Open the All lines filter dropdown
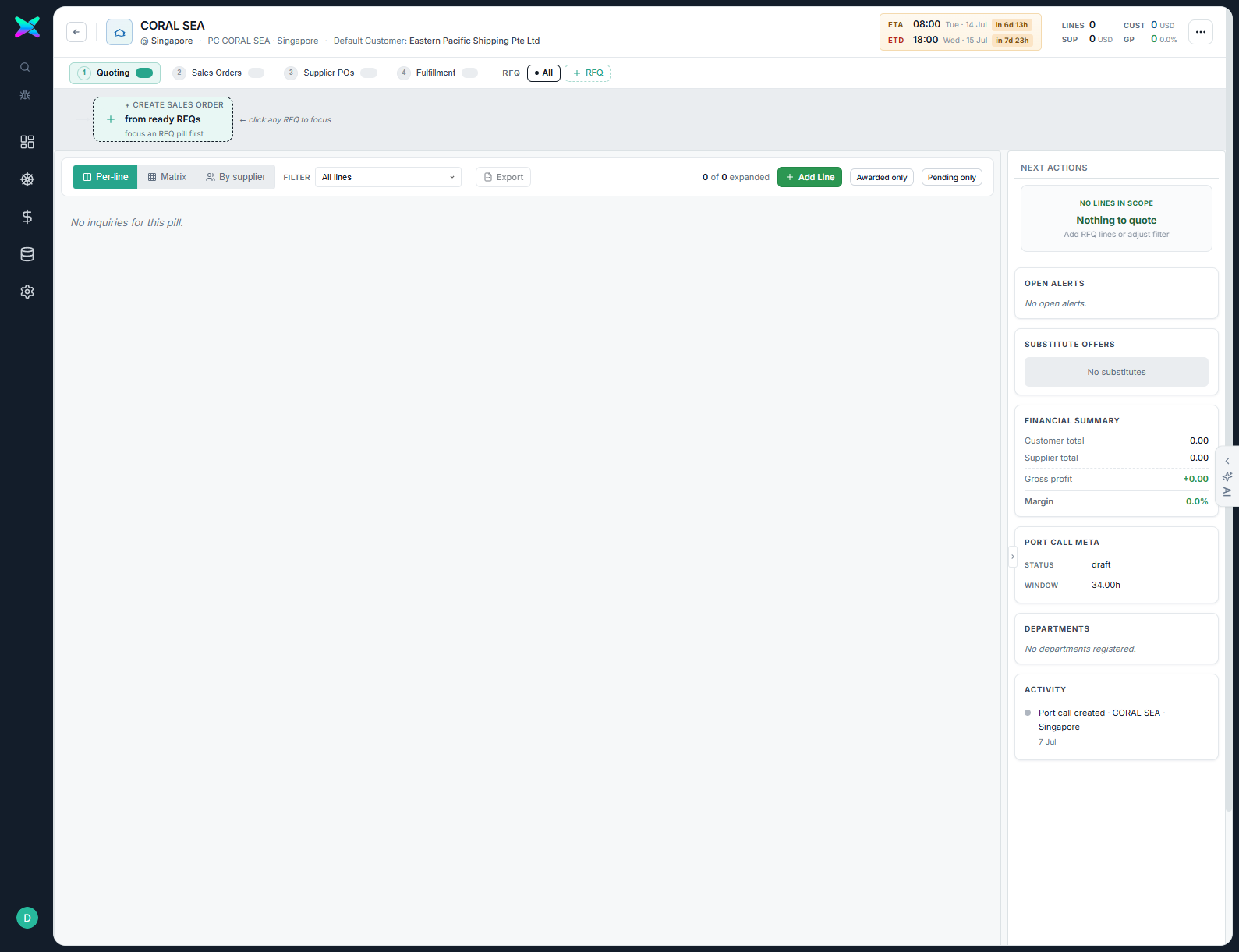1239x952 pixels. coord(388,177)
